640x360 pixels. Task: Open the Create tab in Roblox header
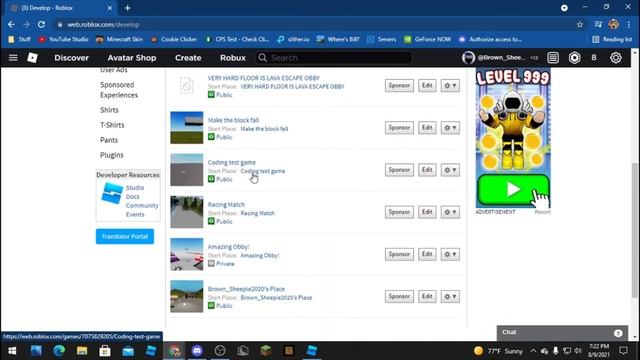tap(188, 58)
